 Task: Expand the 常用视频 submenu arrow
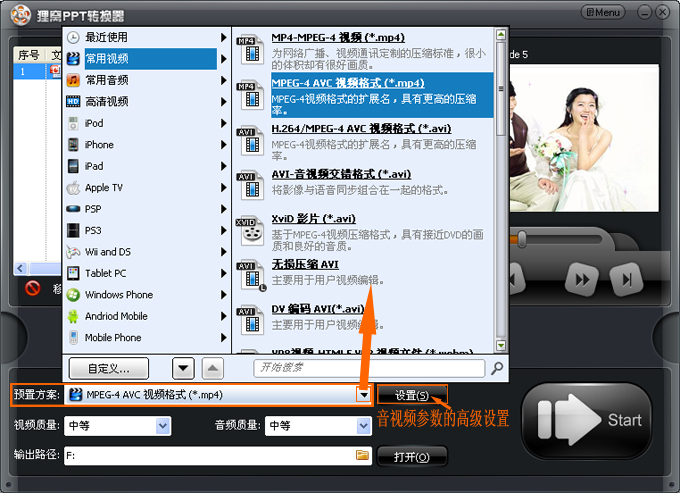click(x=223, y=59)
